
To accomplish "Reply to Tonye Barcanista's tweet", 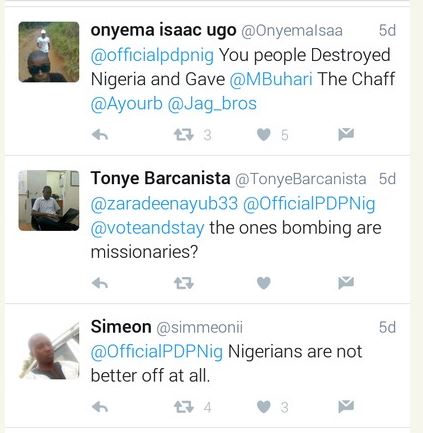I will click(100, 283).
